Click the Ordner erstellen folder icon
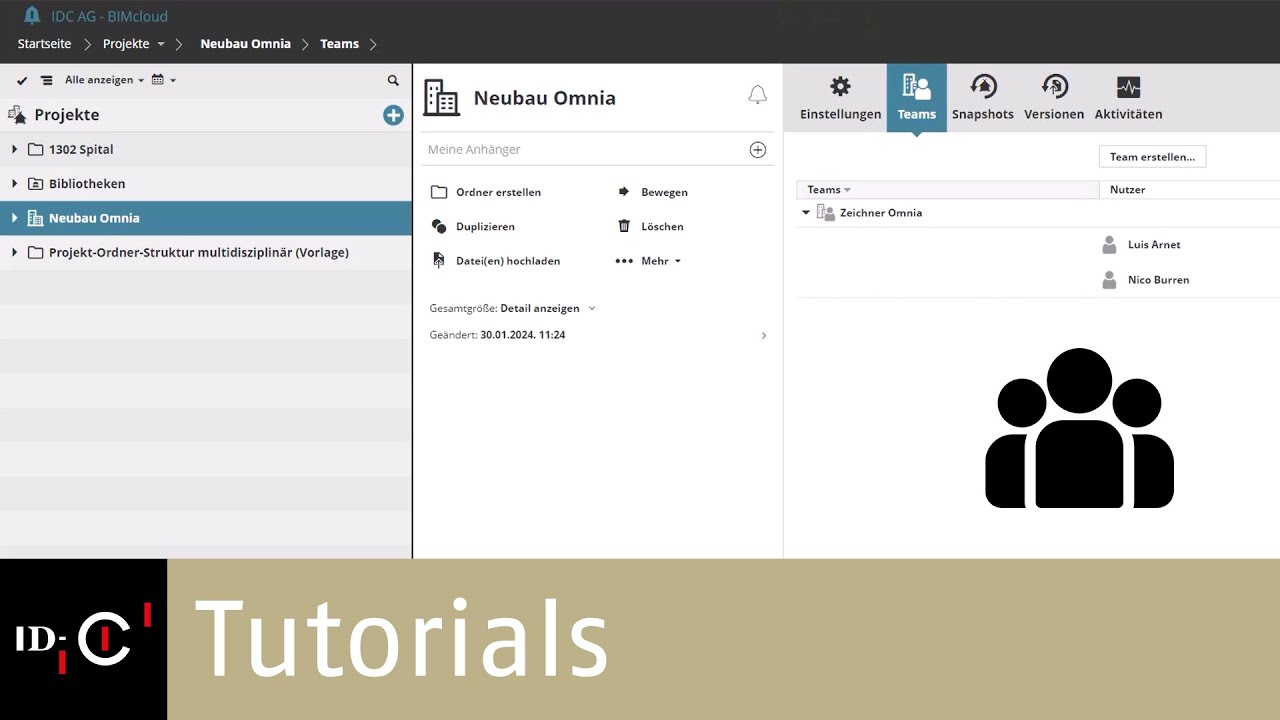Screen dimensions: 1280x720 coord(438,192)
